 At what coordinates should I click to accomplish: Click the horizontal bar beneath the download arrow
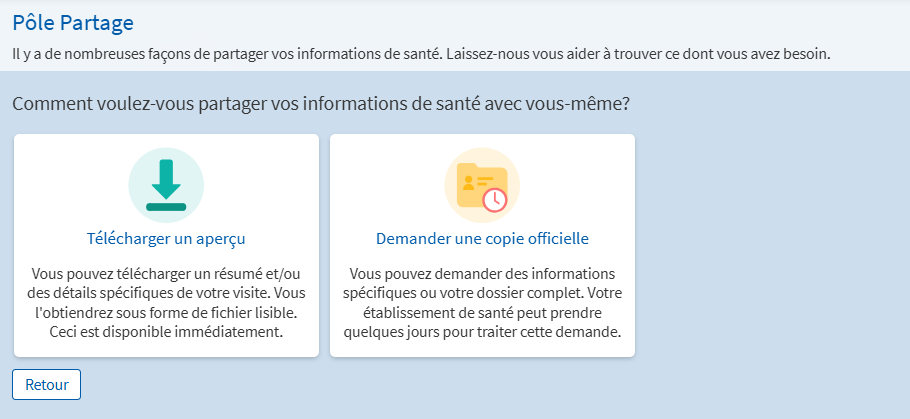[x=166, y=207]
